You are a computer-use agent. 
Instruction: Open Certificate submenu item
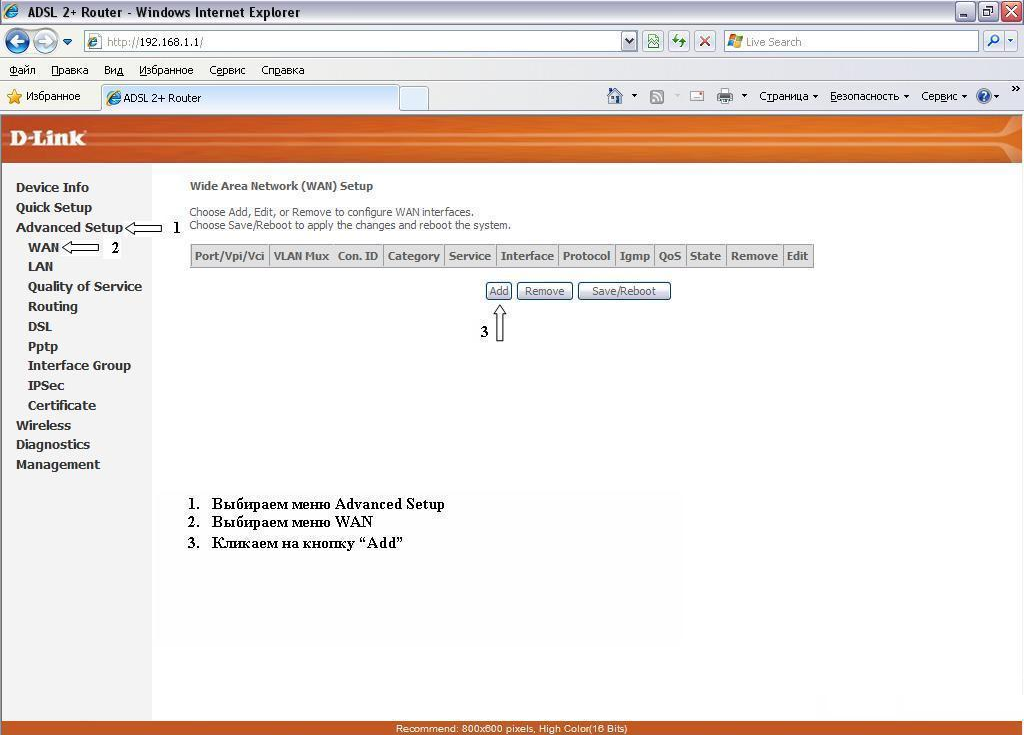[62, 406]
